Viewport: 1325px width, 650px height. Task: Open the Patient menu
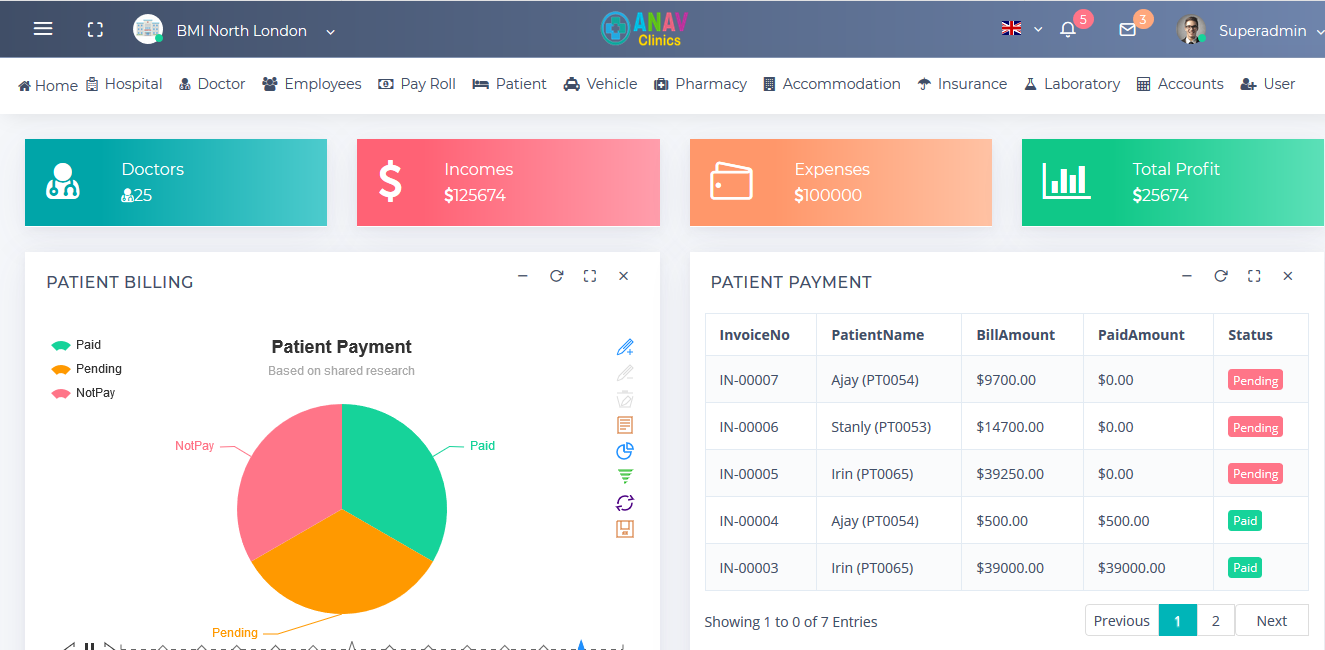pos(510,84)
